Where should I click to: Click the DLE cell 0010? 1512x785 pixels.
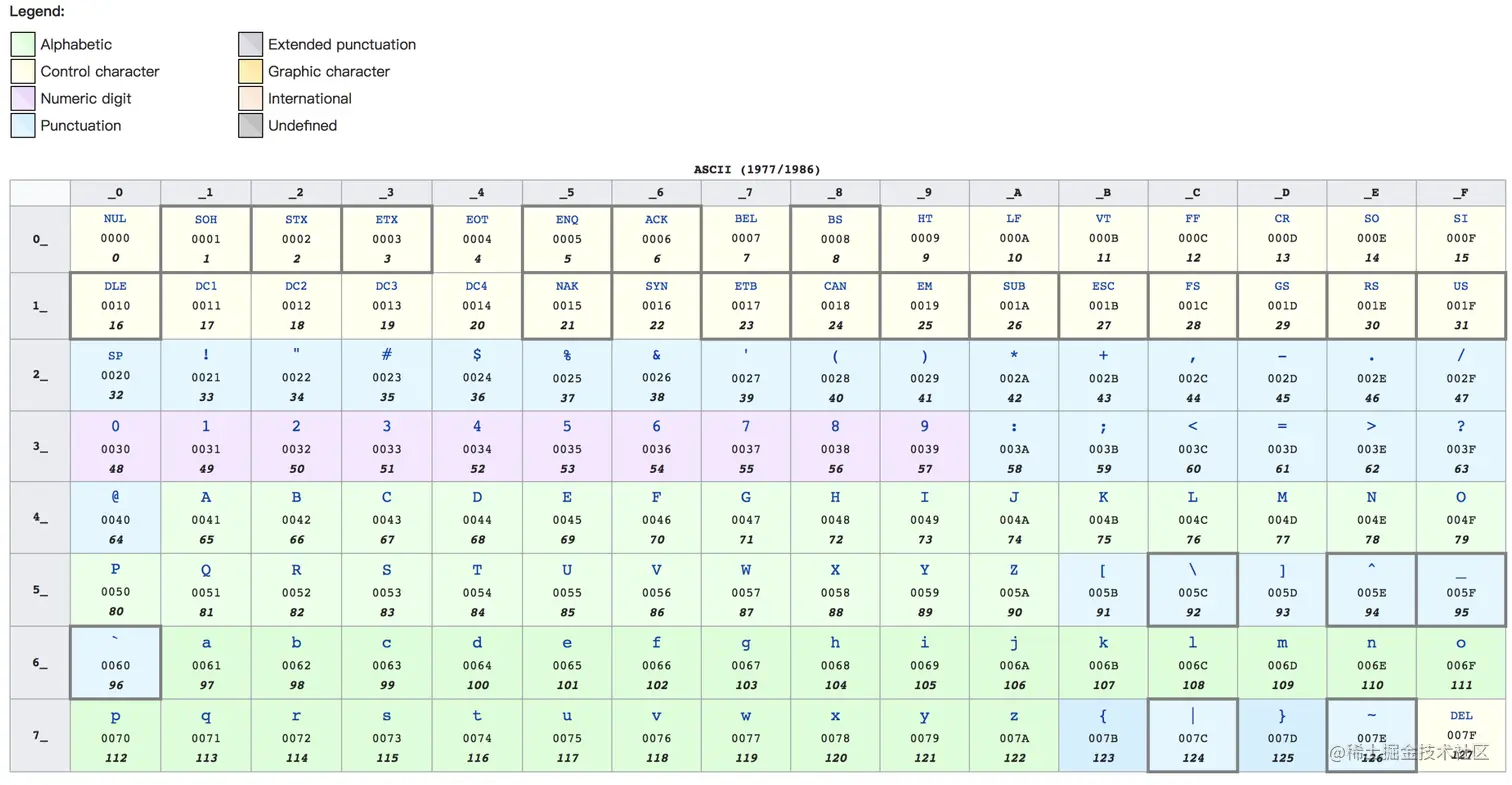pos(116,306)
